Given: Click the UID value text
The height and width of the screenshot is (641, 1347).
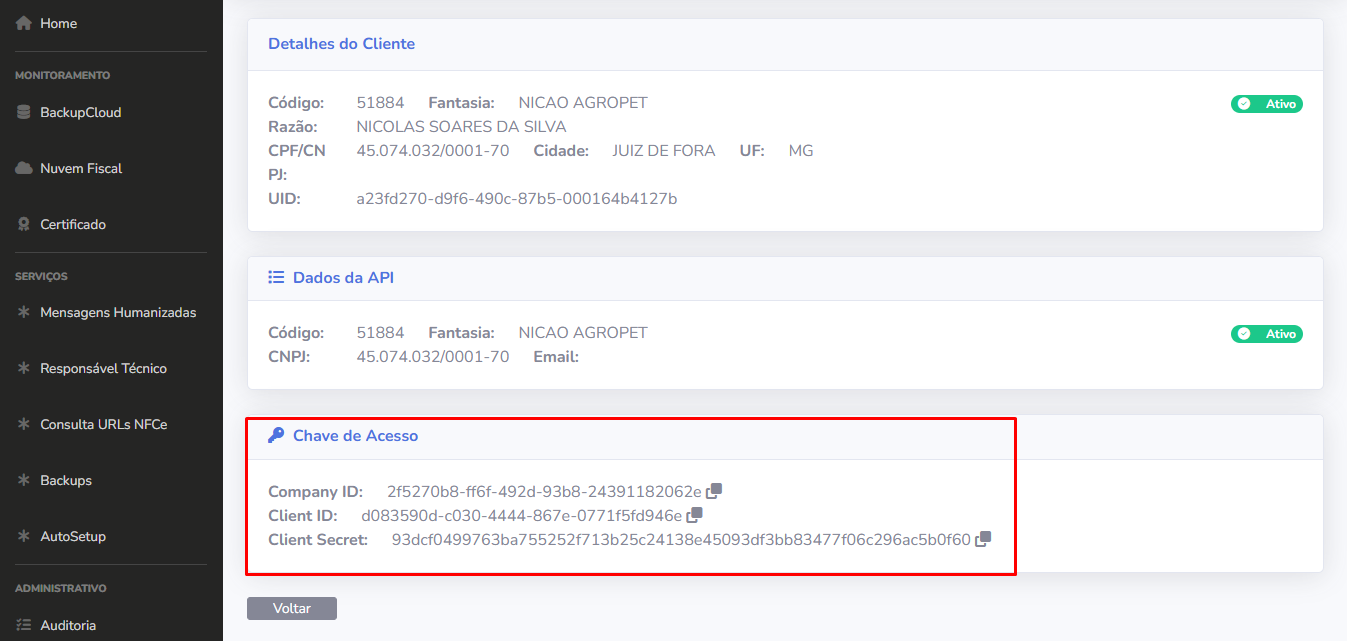Looking at the screenshot, I should [x=516, y=199].
